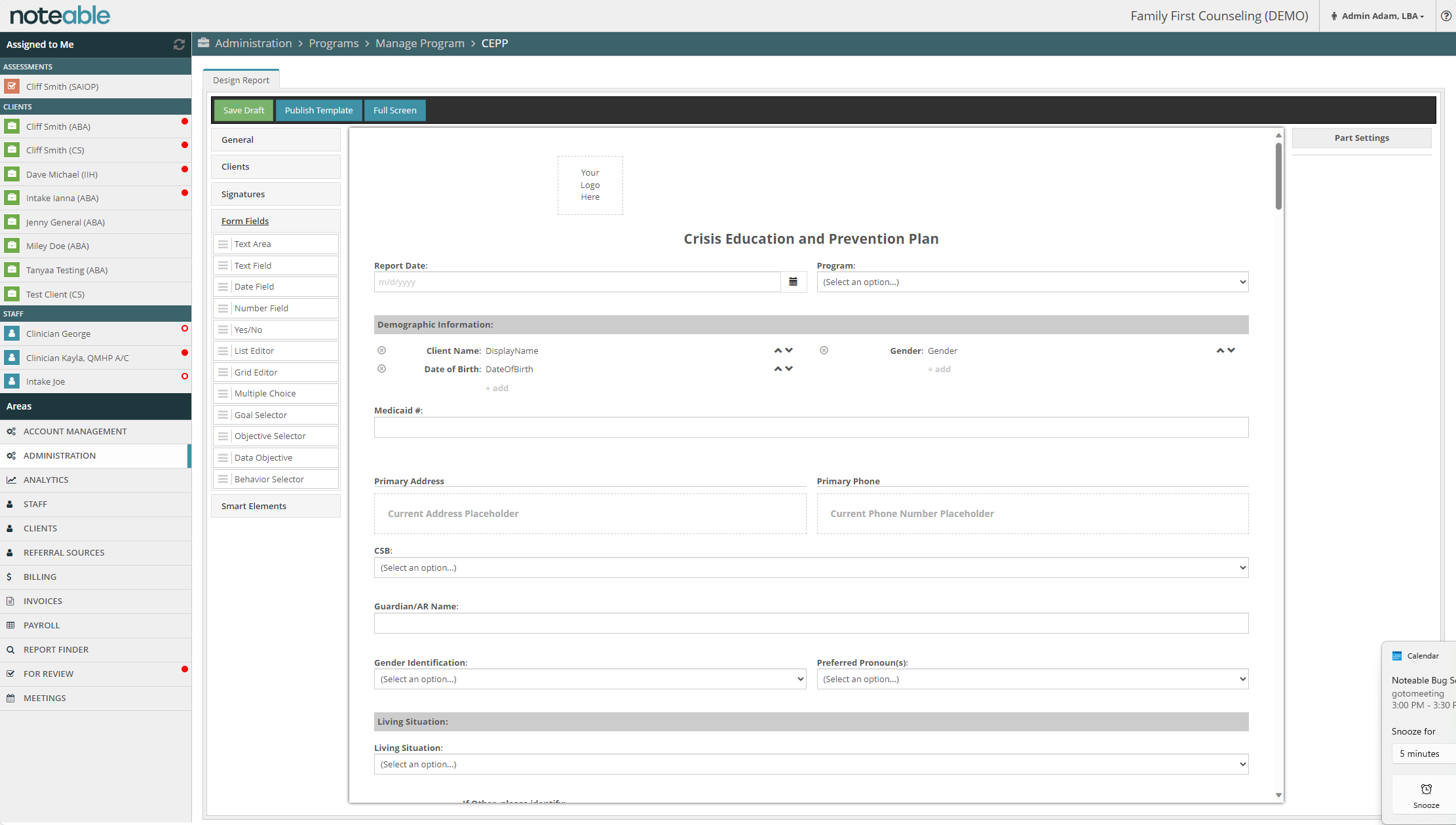Viewport: 1456px width, 825px height.
Task: Open the Billing area
Action: coord(40,577)
